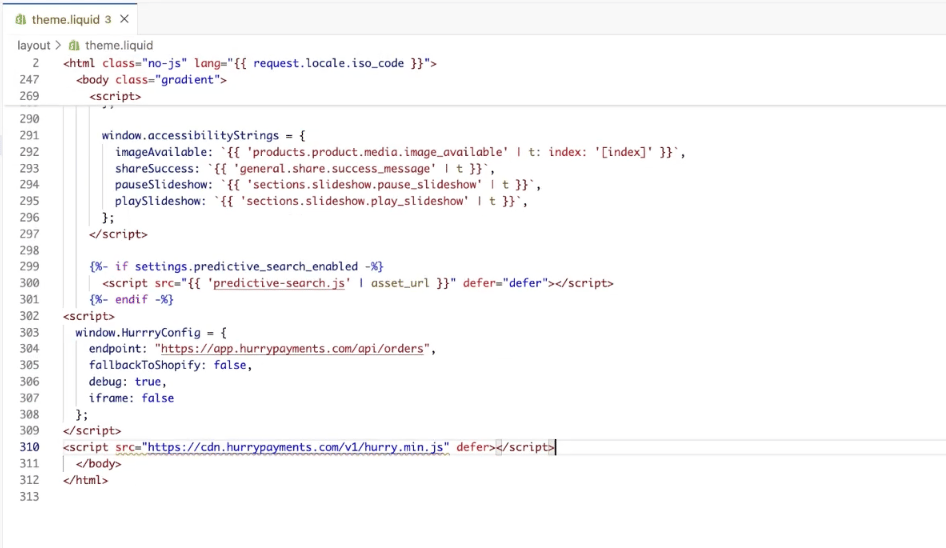Click 'products.product.media.image_available' string
The height and width of the screenshot is (548, 946).
[x=377, y=152]
